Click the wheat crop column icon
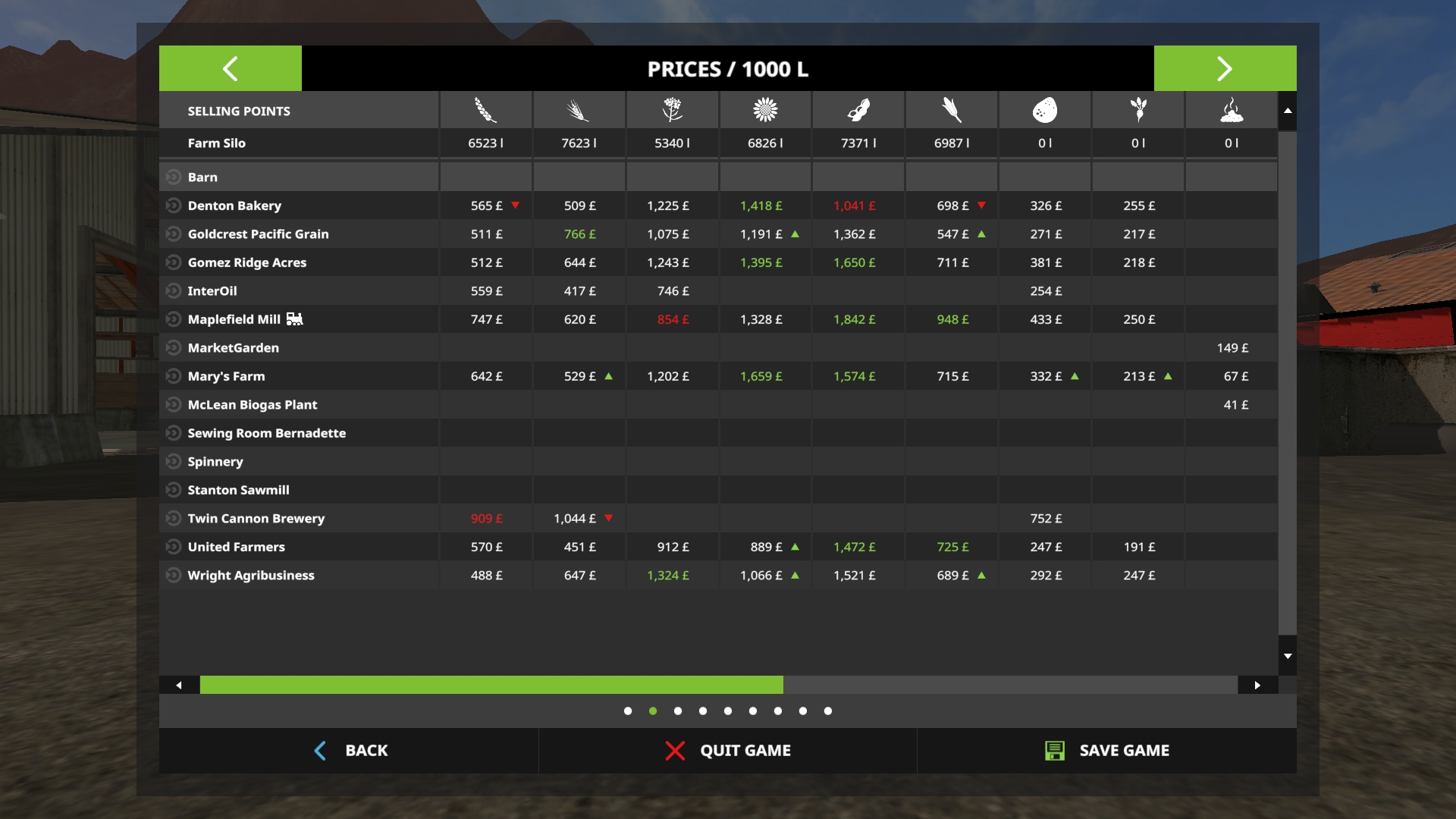Image resolution: width=1456 pixels, height=819 pixels. tap(485, 111)
